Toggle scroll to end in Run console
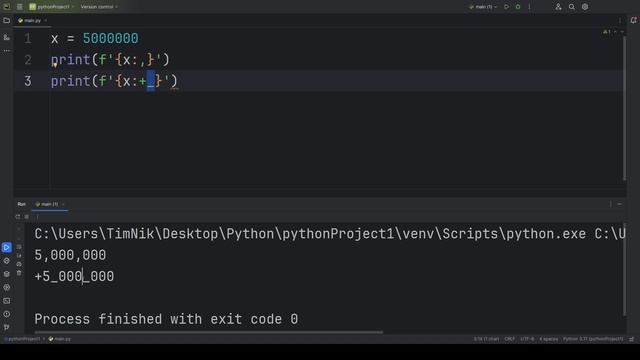Image resolution: width=640 pixels, height=360 pixels. pyautogui.click(x=19, y=256)
